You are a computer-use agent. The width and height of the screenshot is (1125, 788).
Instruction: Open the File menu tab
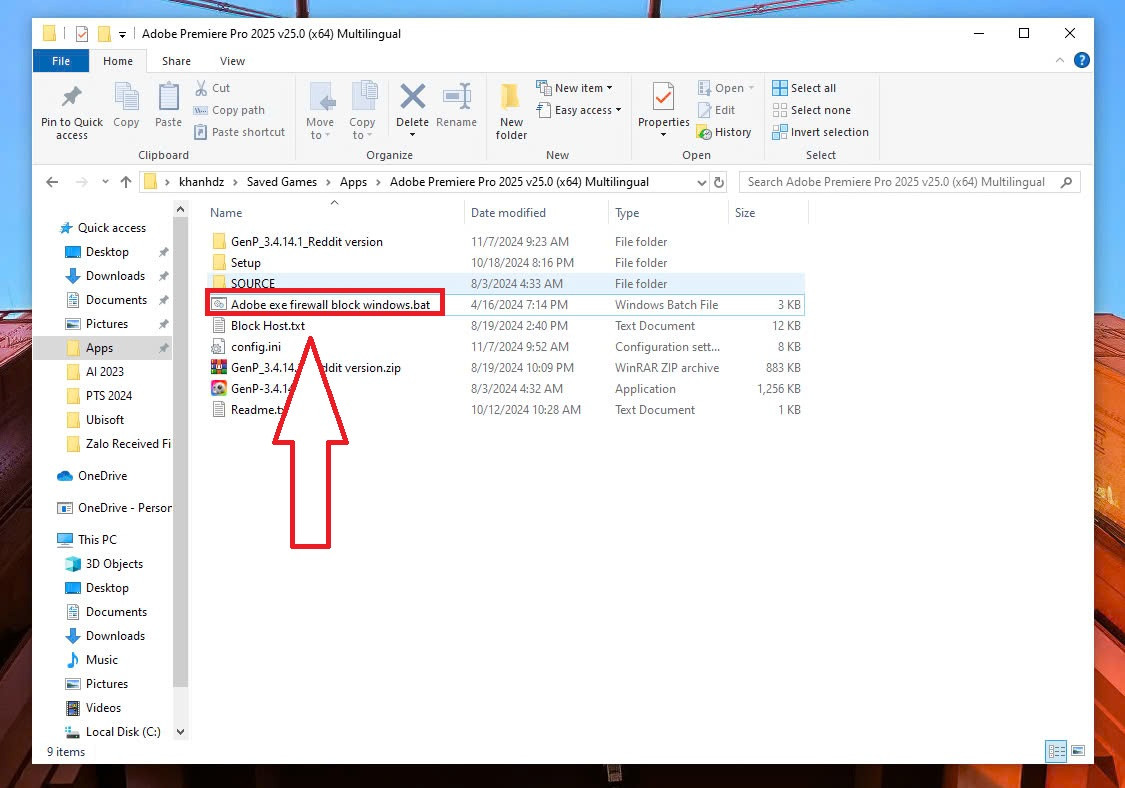(61, 61)
